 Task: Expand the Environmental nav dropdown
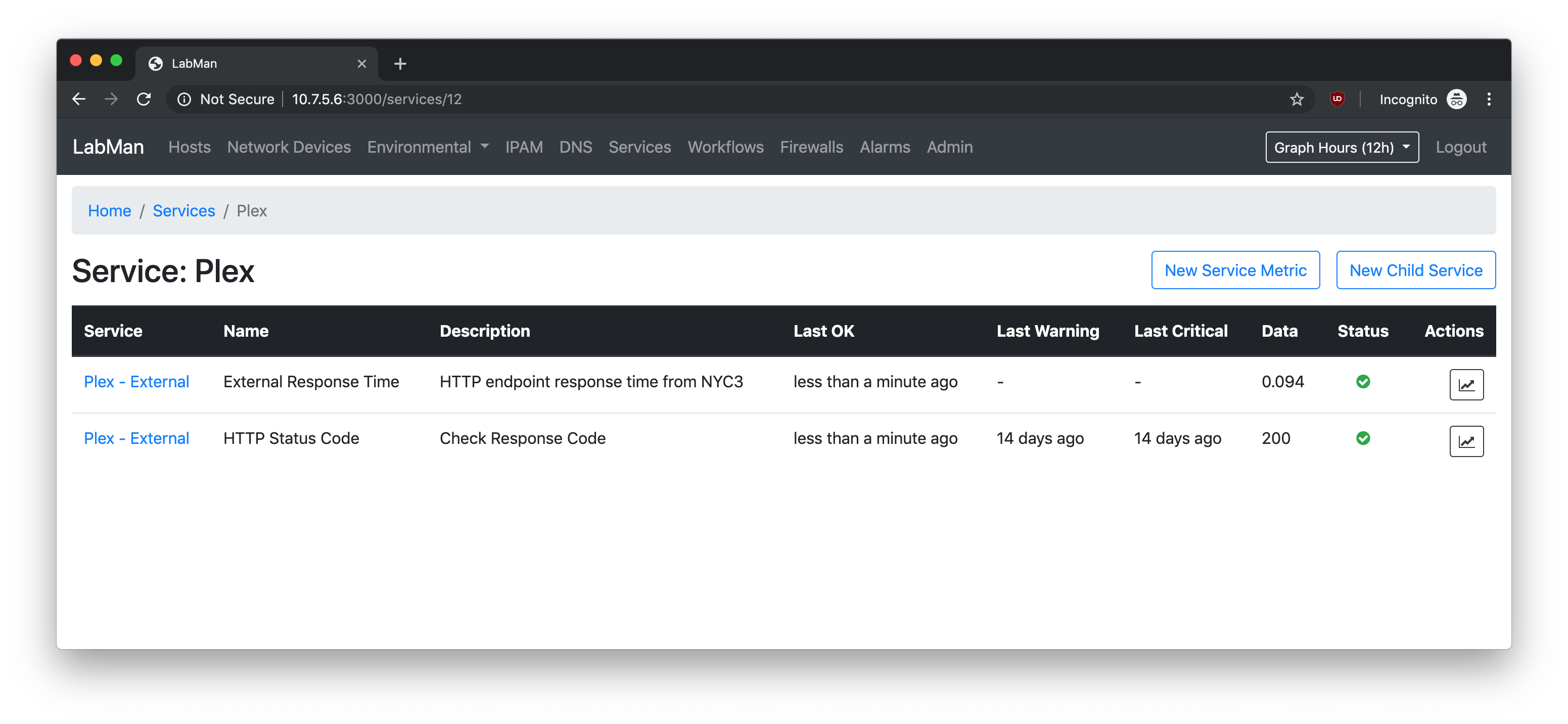click(x=427, y=147)
